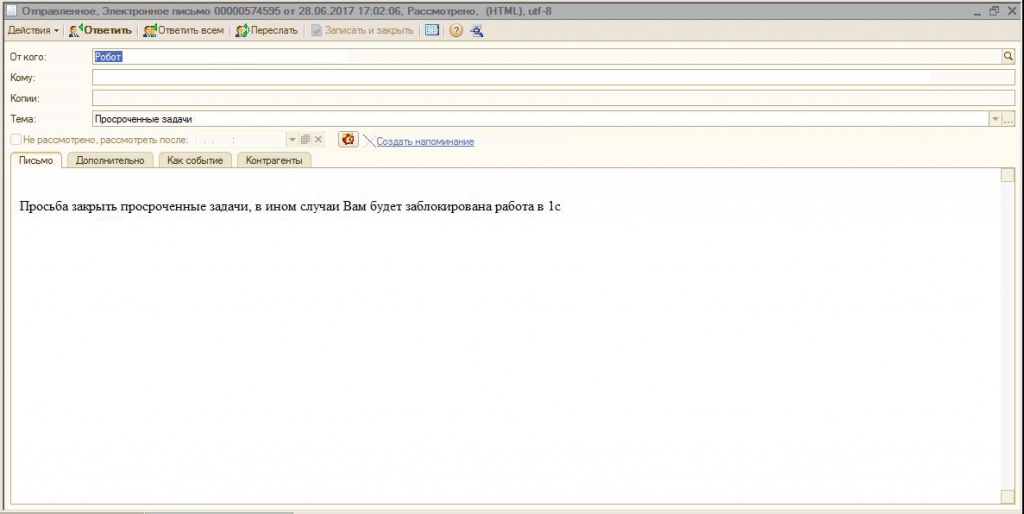Restore down the email window

(994, 10)
